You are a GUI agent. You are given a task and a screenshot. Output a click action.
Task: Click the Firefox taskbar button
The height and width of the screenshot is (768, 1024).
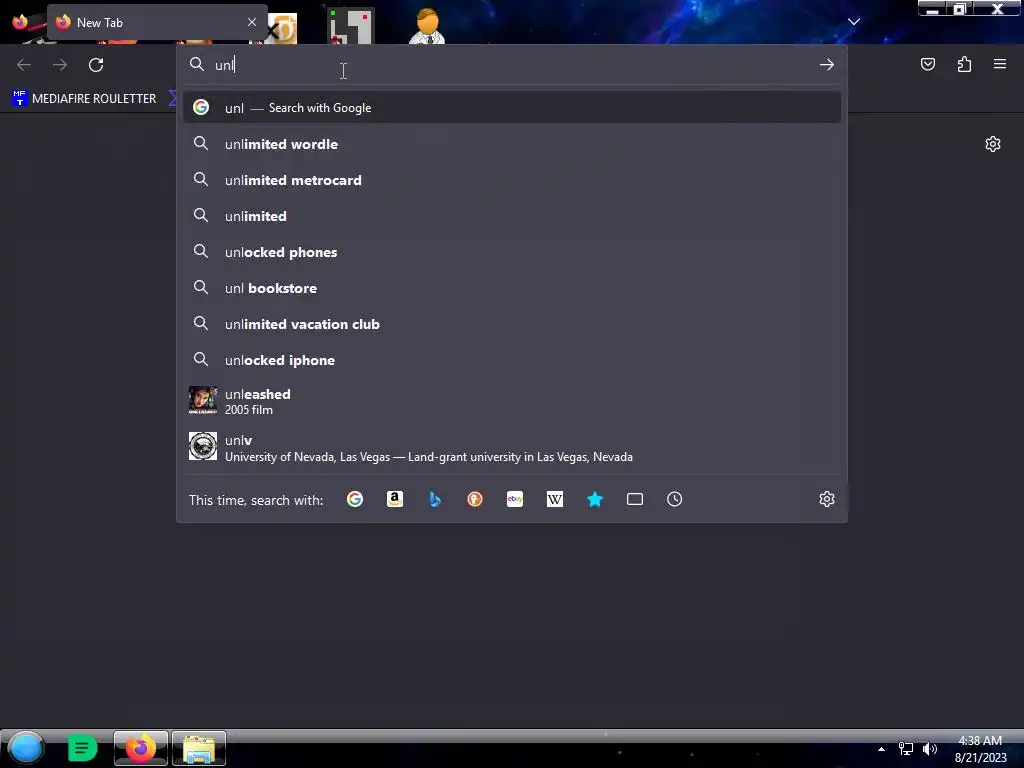tap(140, 748)
